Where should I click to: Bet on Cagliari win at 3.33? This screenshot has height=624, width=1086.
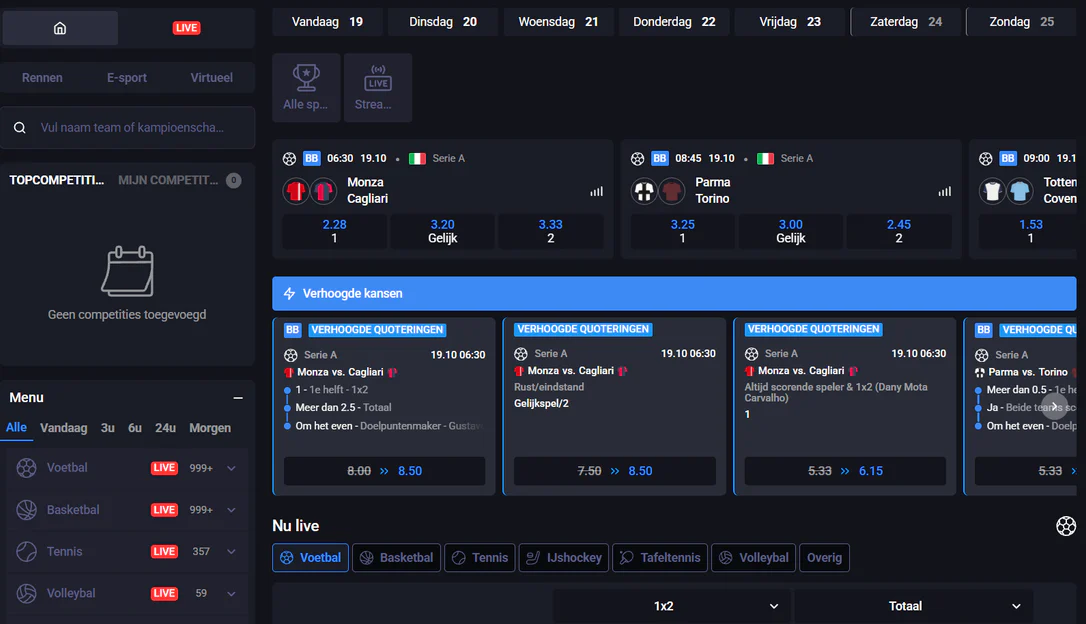click(x=551, y=231)
